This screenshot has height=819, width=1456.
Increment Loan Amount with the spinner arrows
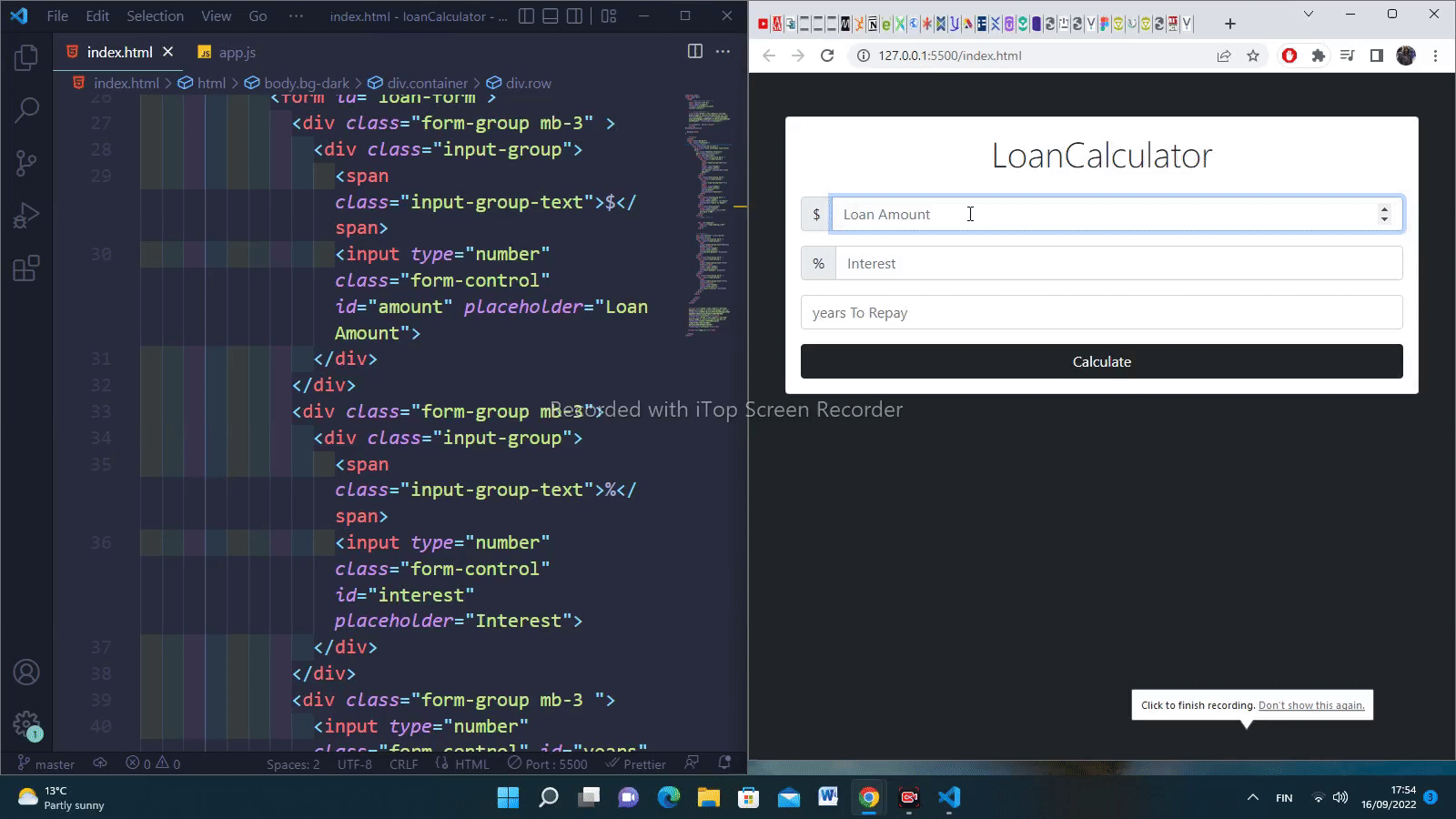[x=1384, y=209]
